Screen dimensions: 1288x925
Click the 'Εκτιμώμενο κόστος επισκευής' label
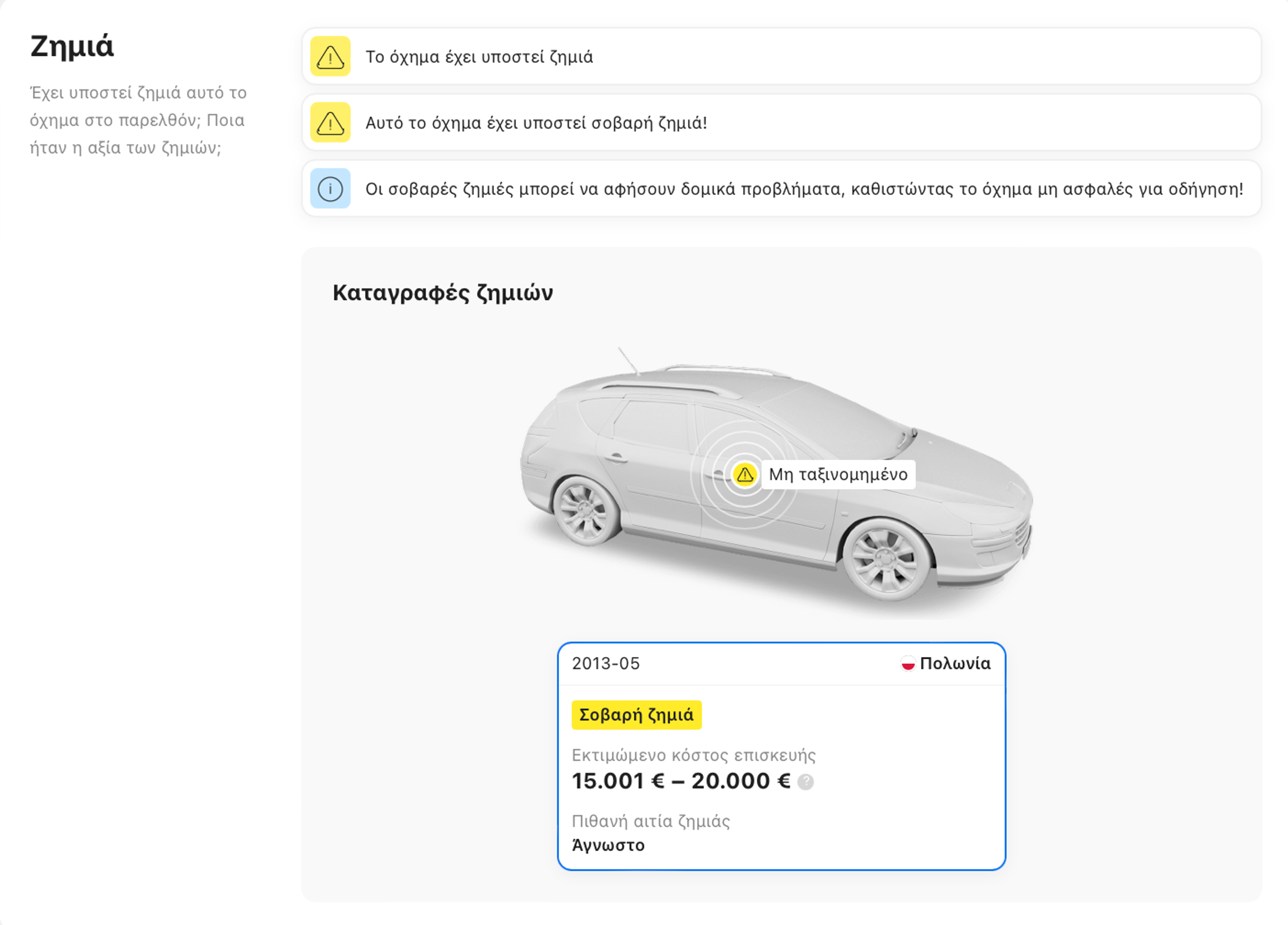click(693, 755)
